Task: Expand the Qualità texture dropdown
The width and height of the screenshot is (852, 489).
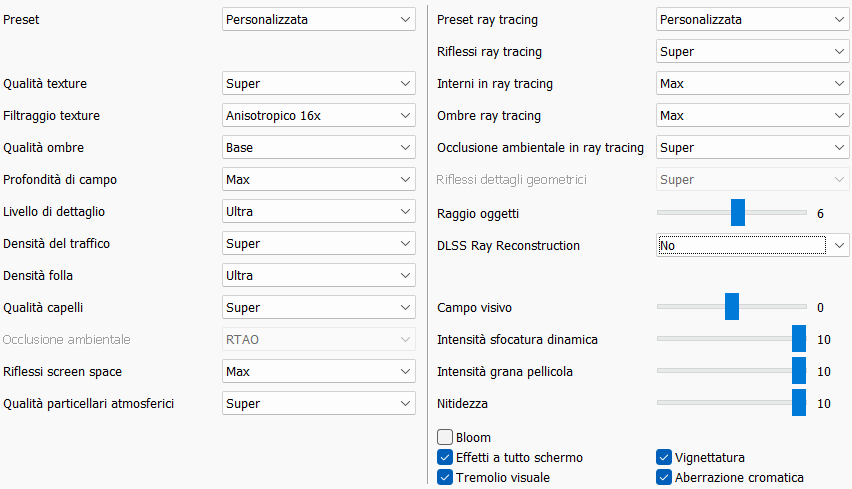Action: click(318, 84)
